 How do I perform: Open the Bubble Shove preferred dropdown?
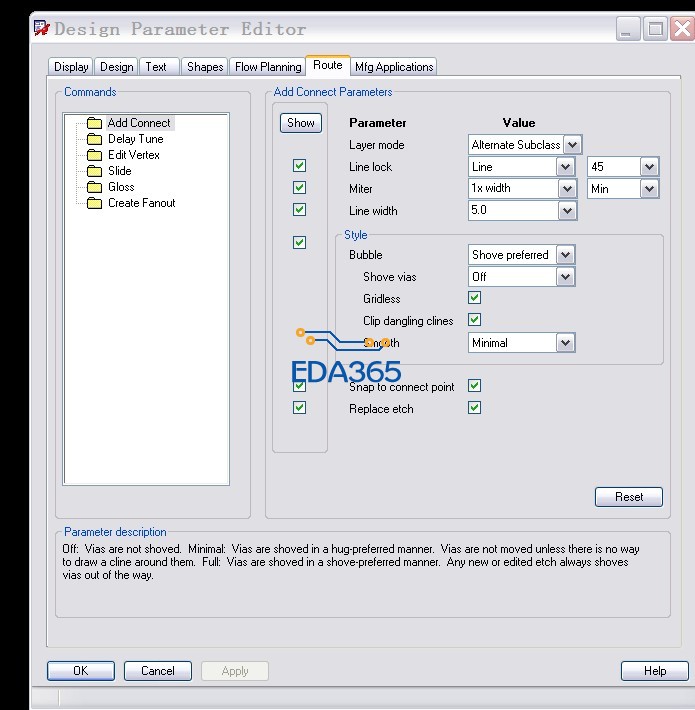(x=566, y=255)
